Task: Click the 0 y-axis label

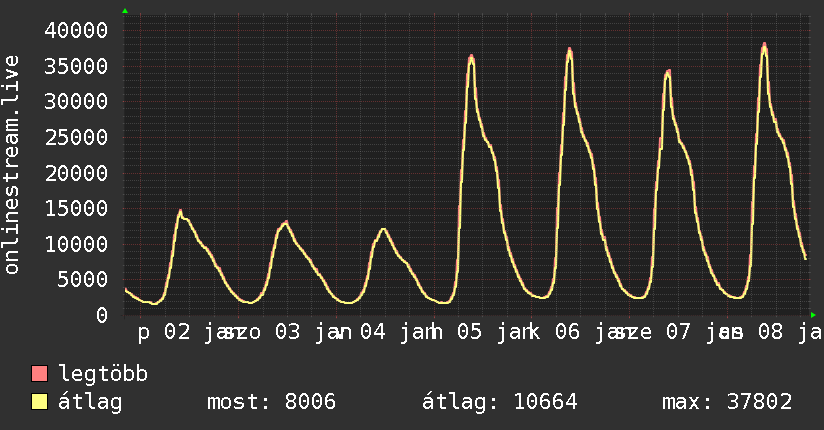Action: click(102, 315)
